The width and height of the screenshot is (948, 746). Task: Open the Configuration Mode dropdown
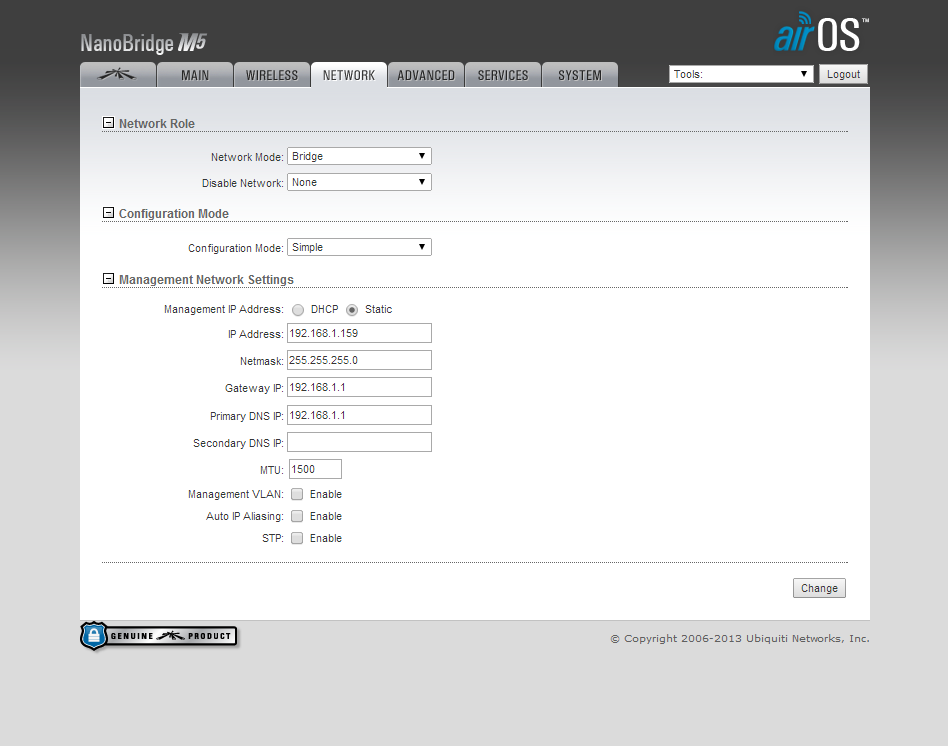point(359,247)
